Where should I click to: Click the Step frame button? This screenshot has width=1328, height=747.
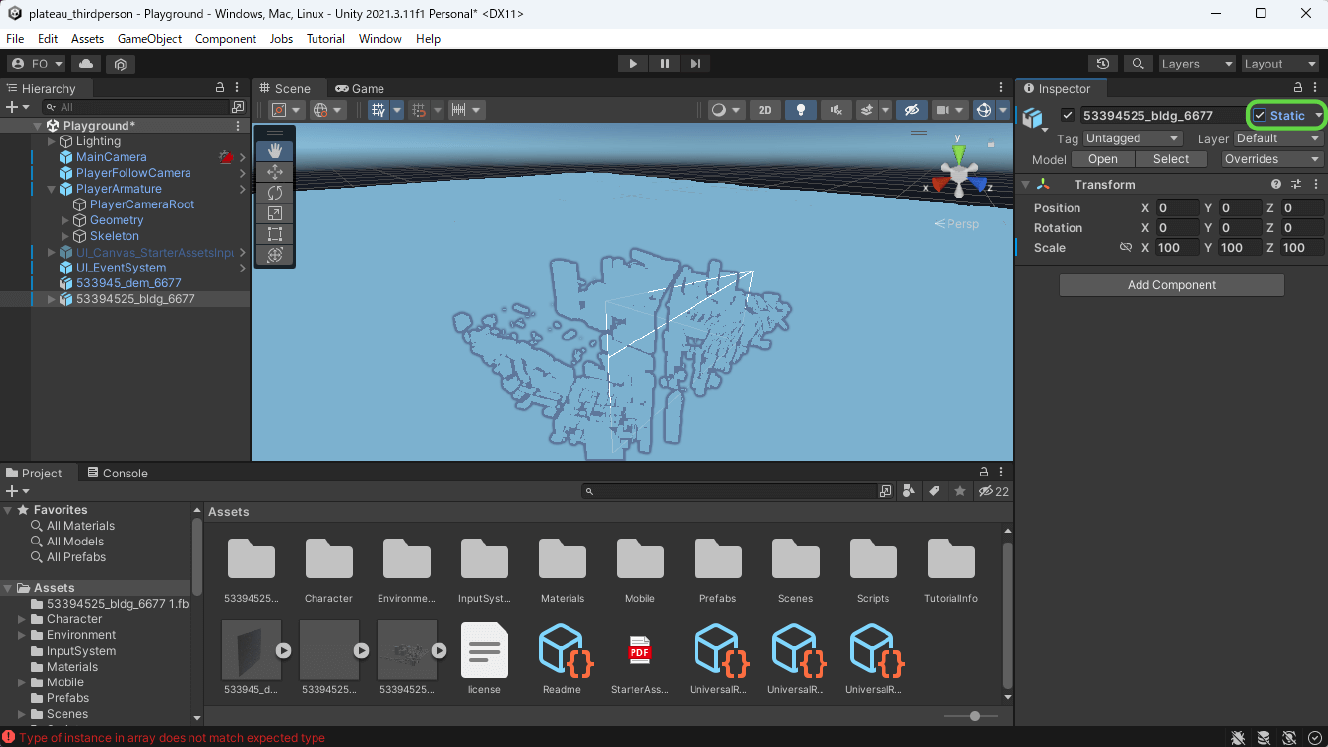(696, 64)
